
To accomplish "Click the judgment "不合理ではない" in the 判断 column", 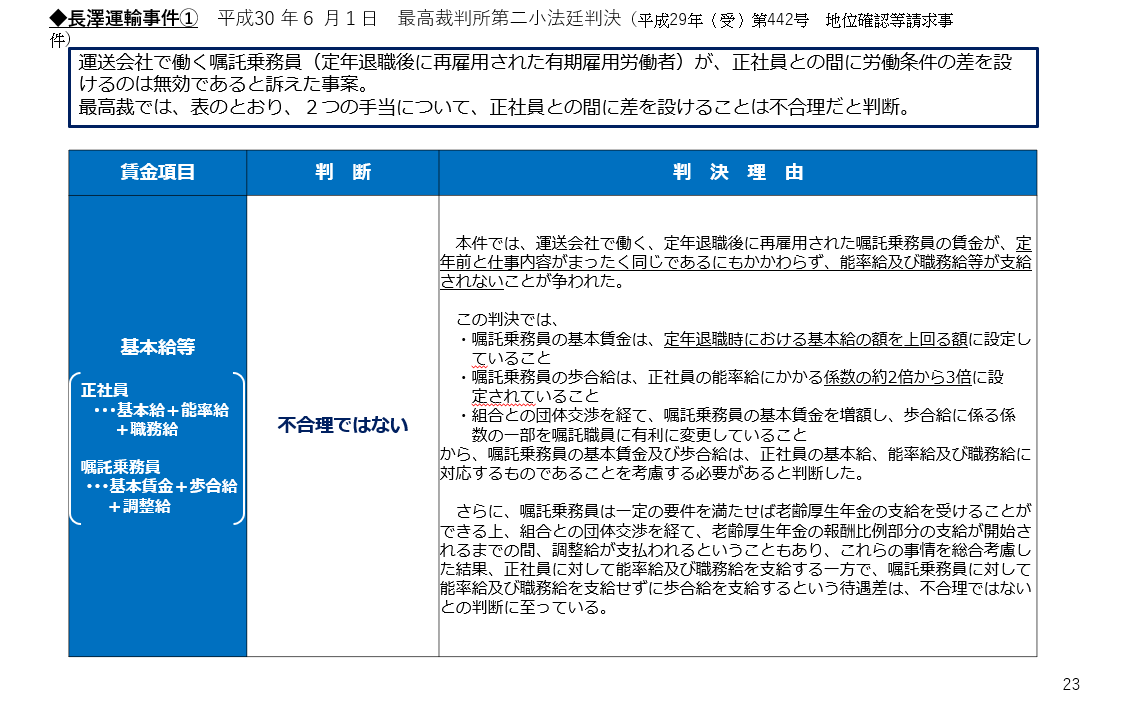I will click(343, 426).
